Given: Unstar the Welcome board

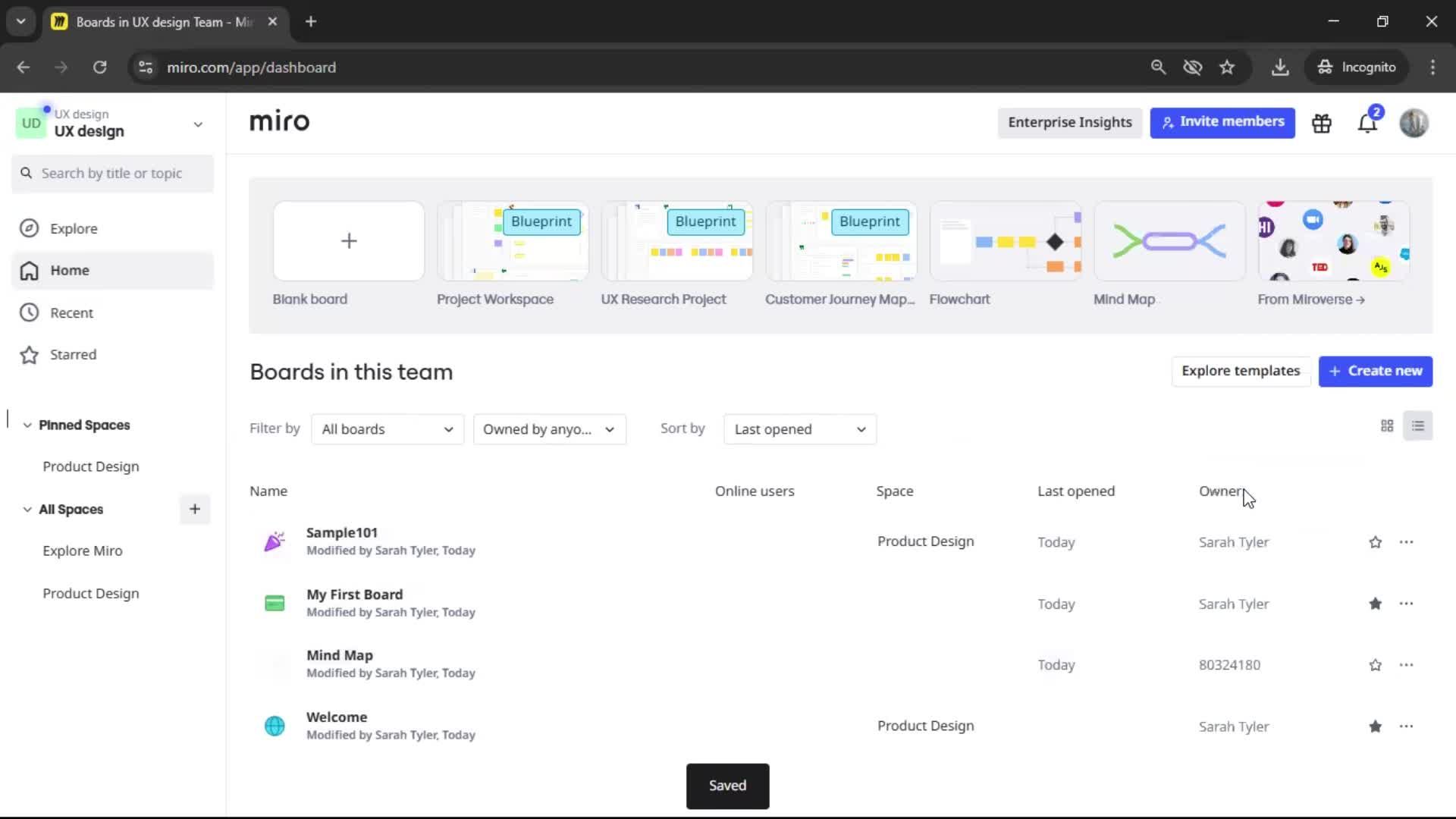Looking at the screenshot, I should (x=1375, y=726).
